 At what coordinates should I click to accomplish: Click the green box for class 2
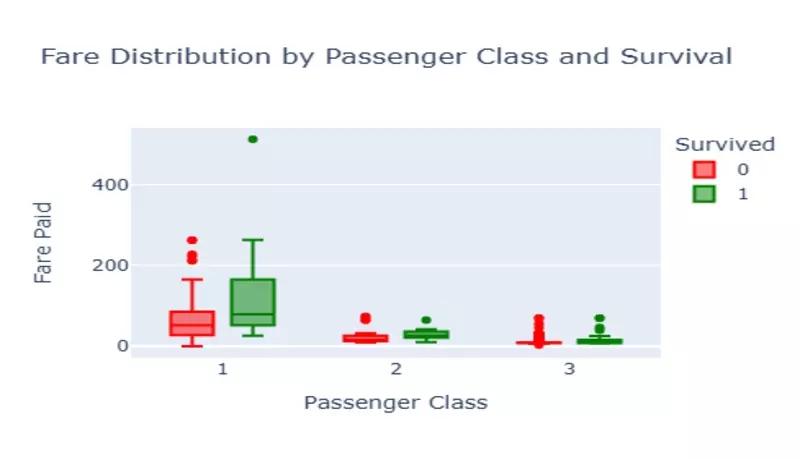[427, 334]
